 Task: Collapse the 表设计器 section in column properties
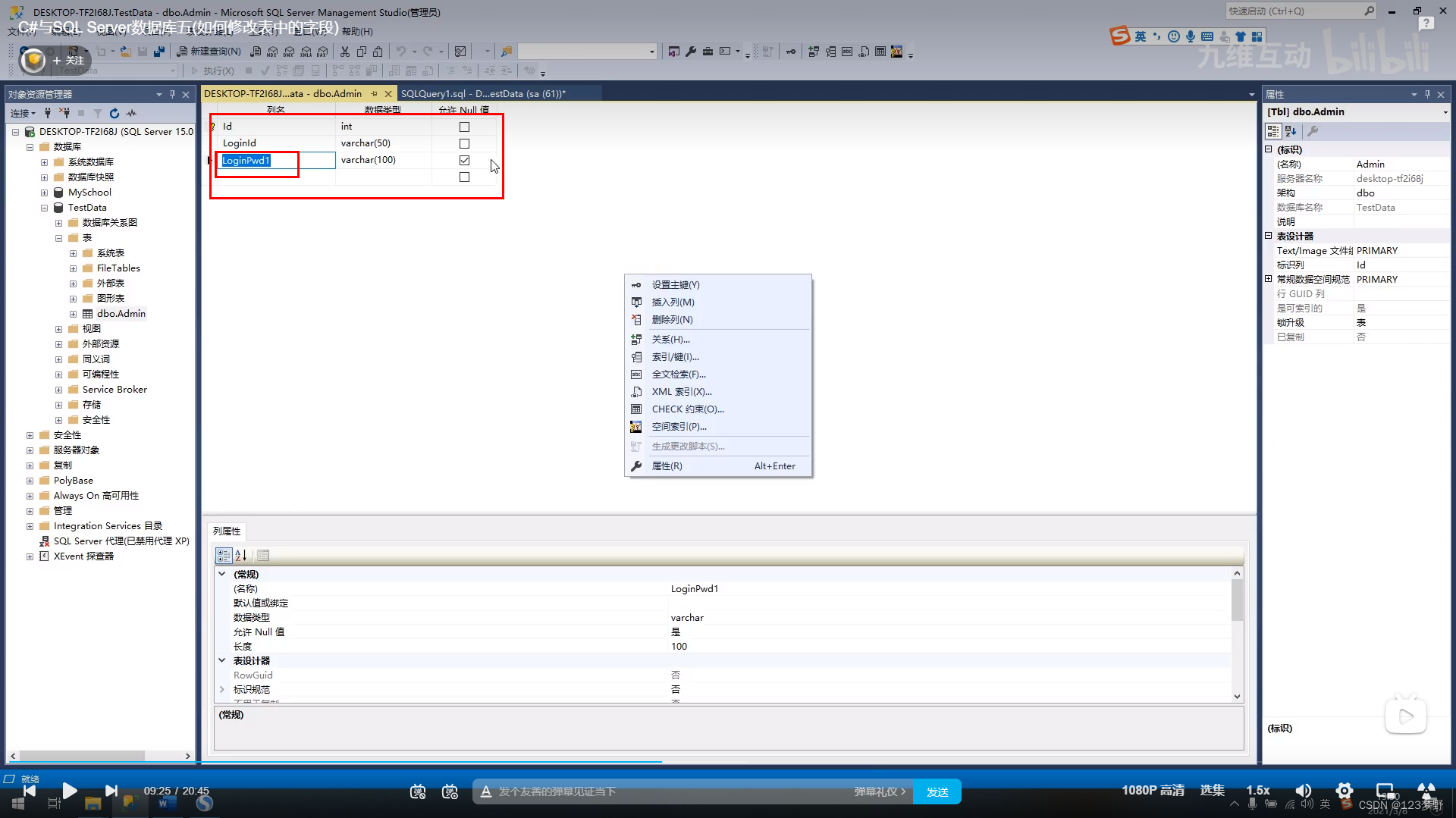pos(222,660)
